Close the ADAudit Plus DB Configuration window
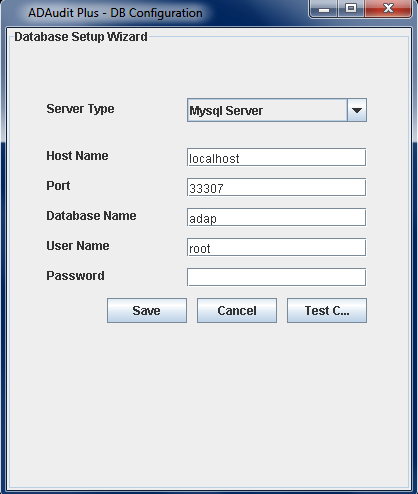The width and height of the screenshot is (418, 494). (x=388, y=8)
